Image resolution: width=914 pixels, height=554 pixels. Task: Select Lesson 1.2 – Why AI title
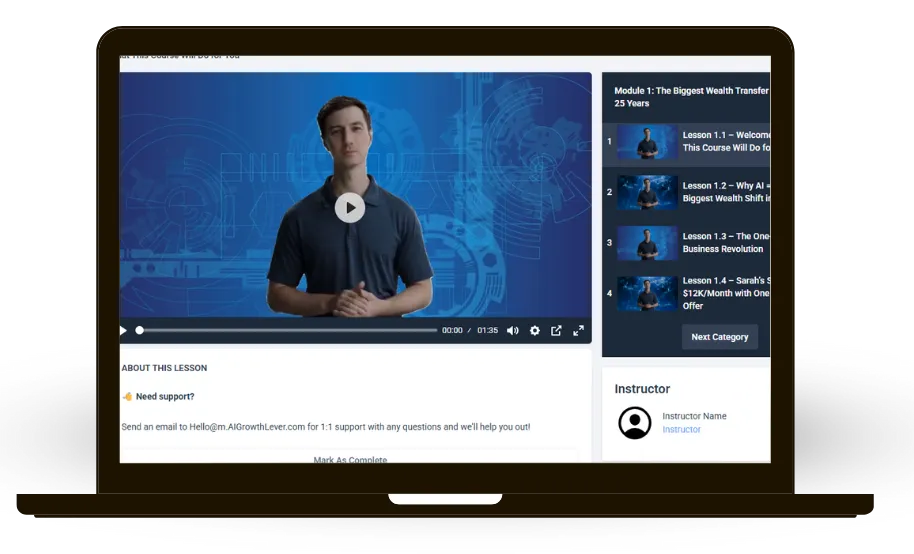click(726, 192)
